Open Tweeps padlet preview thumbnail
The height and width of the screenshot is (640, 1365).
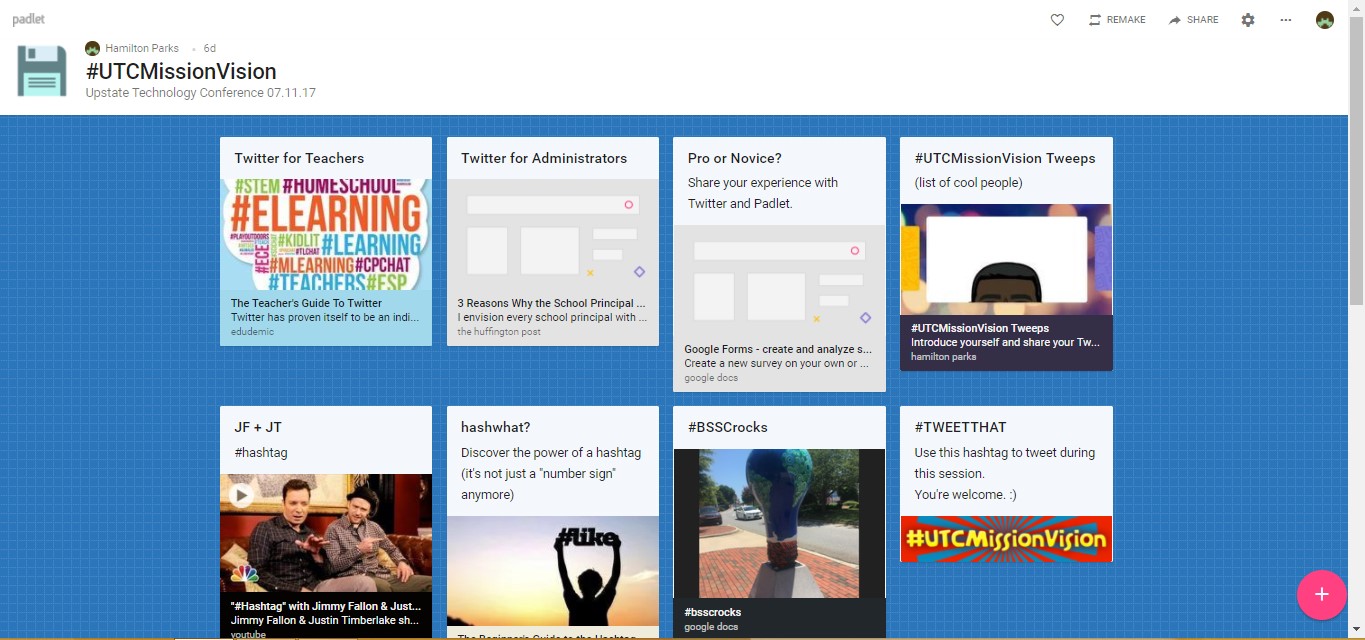click(1006, 260)
